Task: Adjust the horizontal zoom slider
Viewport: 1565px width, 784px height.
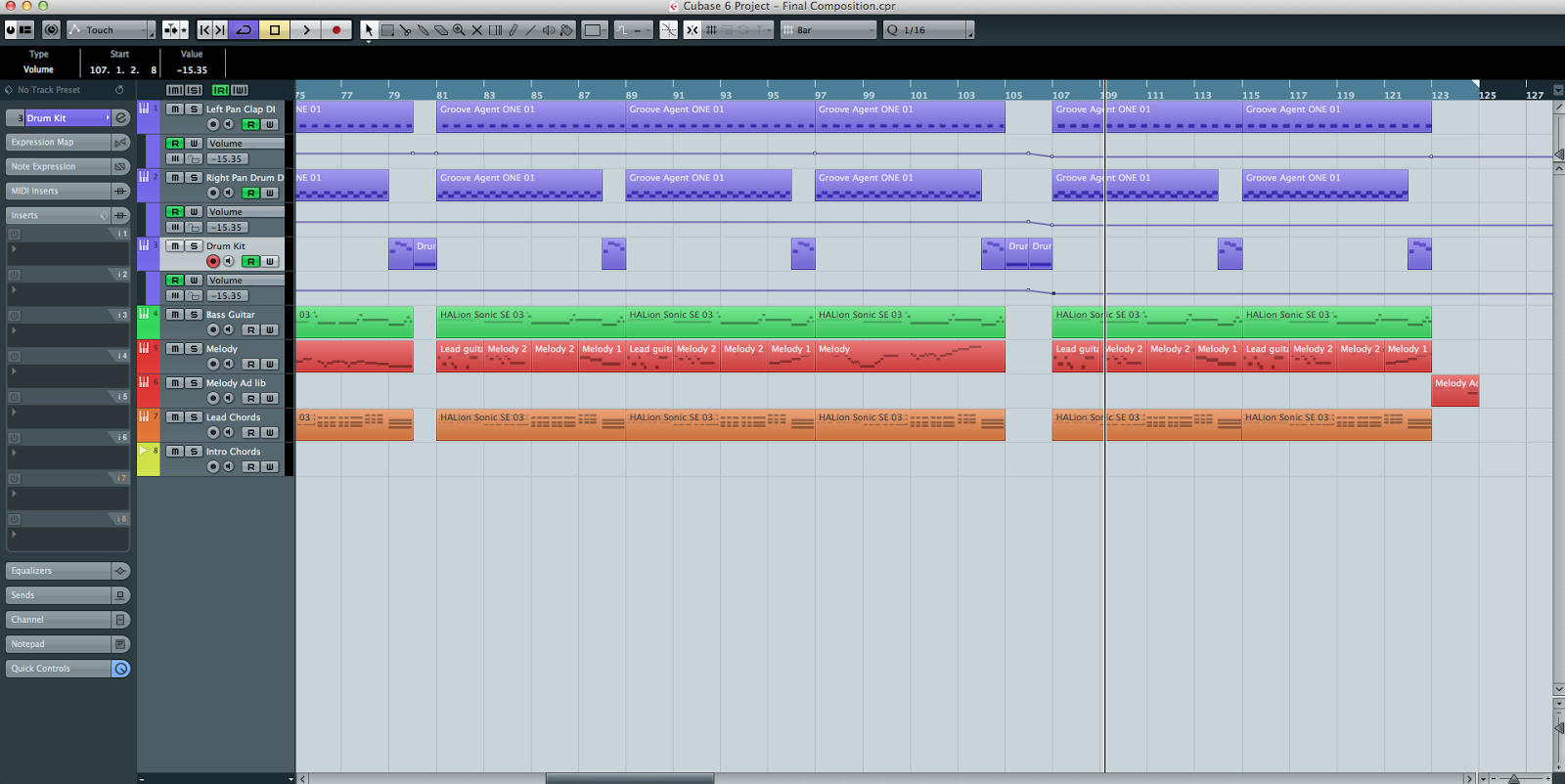Action: (x=1515, y=779)
